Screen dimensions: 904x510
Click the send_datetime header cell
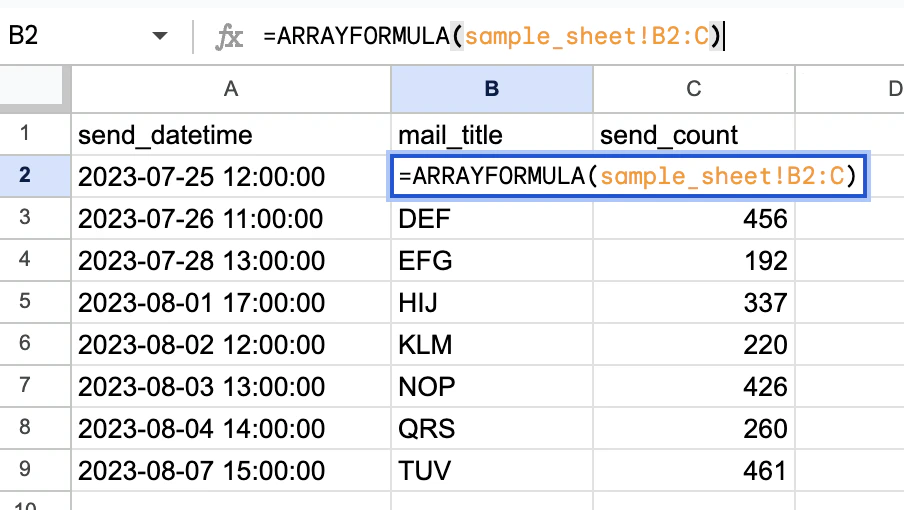(x=231, y=134)
